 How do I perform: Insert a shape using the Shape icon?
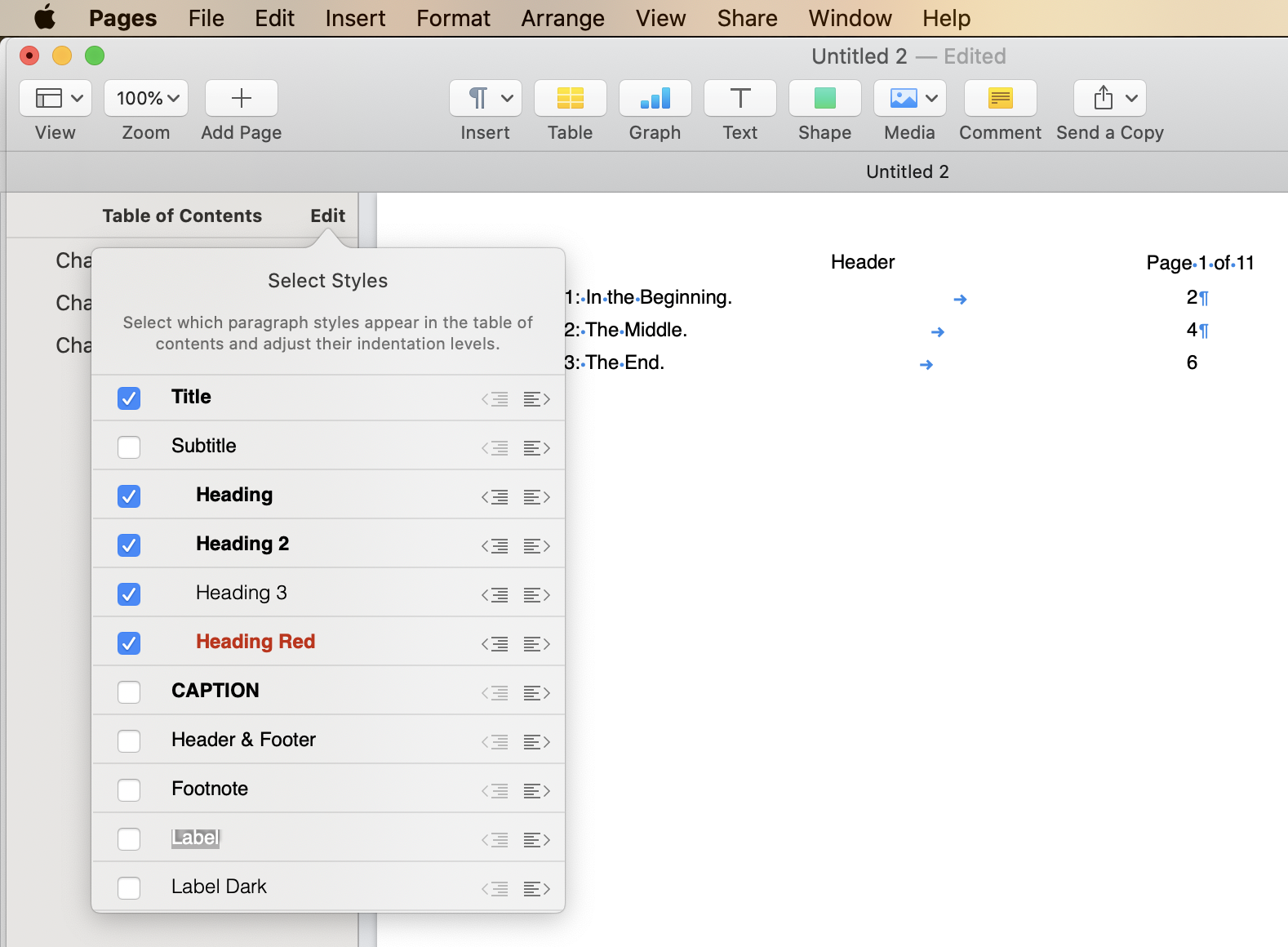825,99
